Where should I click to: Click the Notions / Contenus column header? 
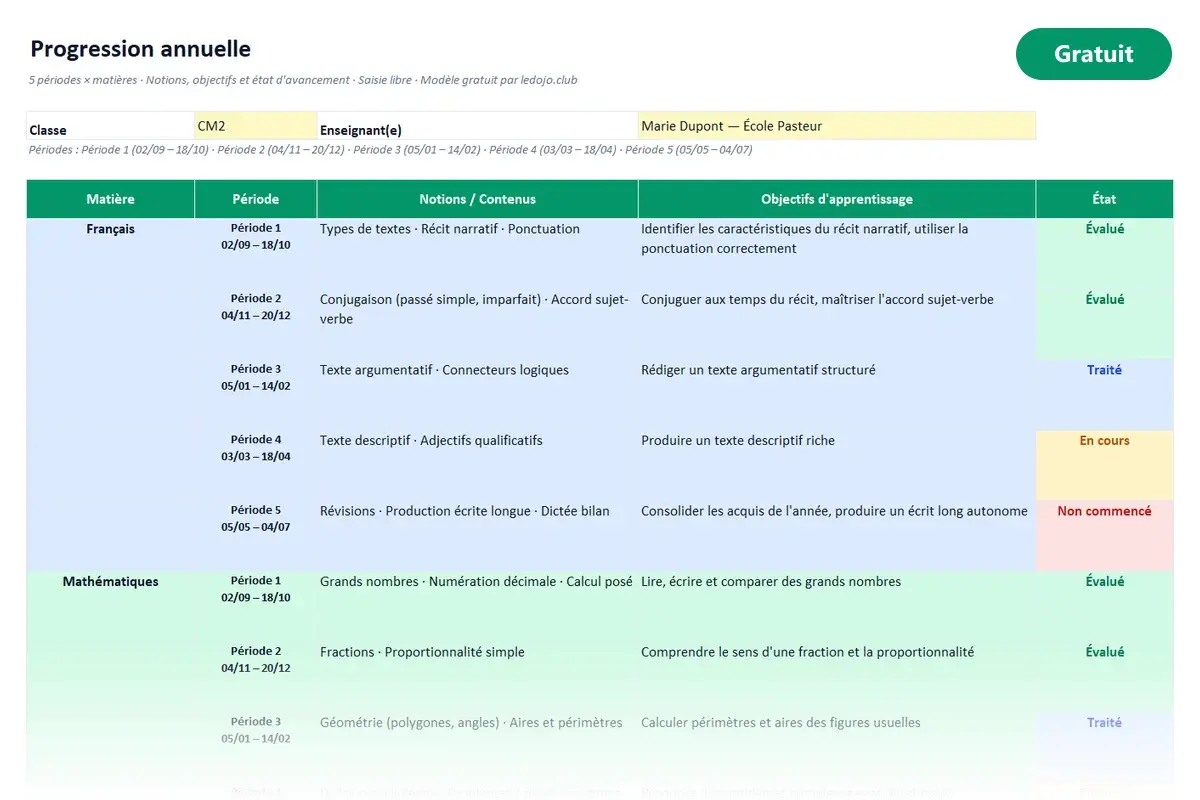coord(477,199)
